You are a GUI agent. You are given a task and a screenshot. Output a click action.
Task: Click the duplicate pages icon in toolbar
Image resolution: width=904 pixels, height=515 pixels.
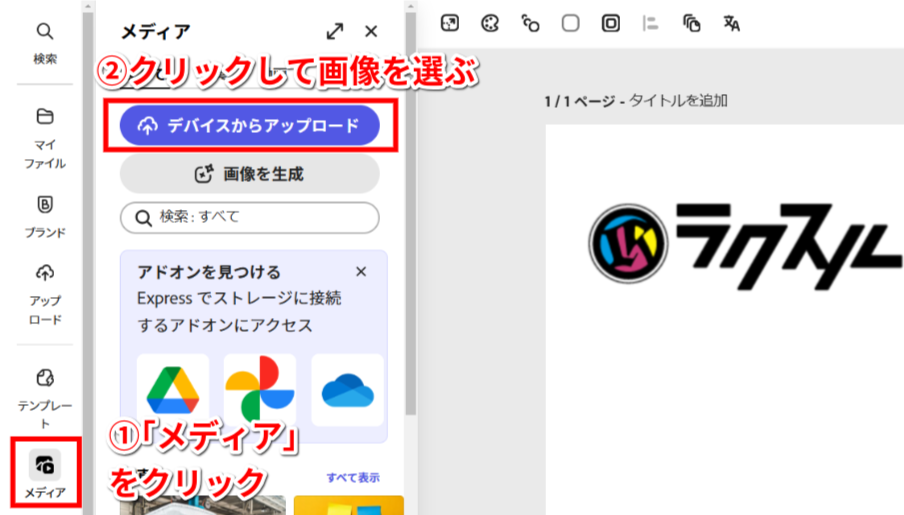coord(692,23)
